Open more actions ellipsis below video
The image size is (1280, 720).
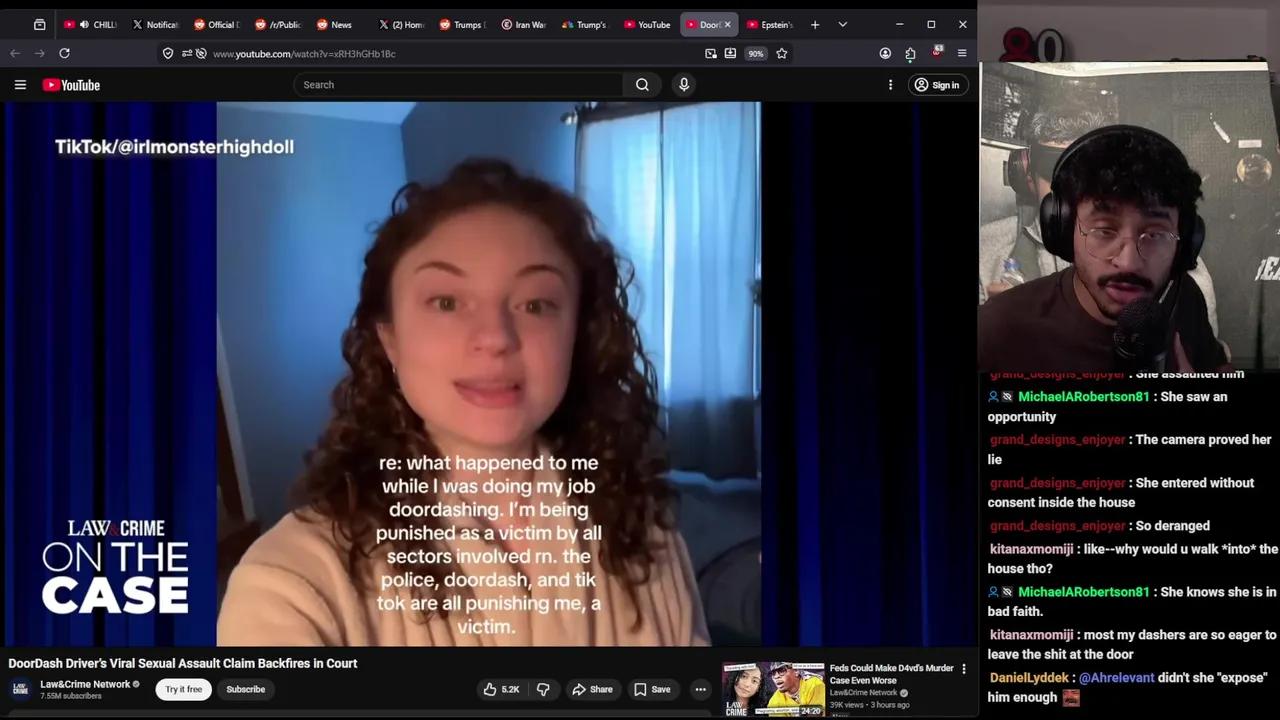[700, 689]
